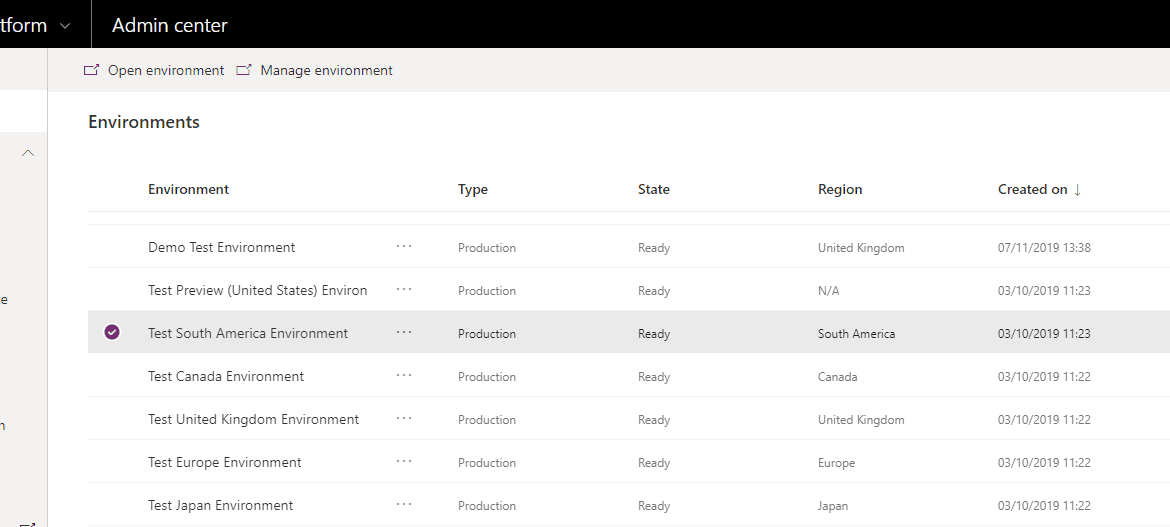Open Test Canada Environment link
The height and width of the screenshot is (527, 1170).
226,376
